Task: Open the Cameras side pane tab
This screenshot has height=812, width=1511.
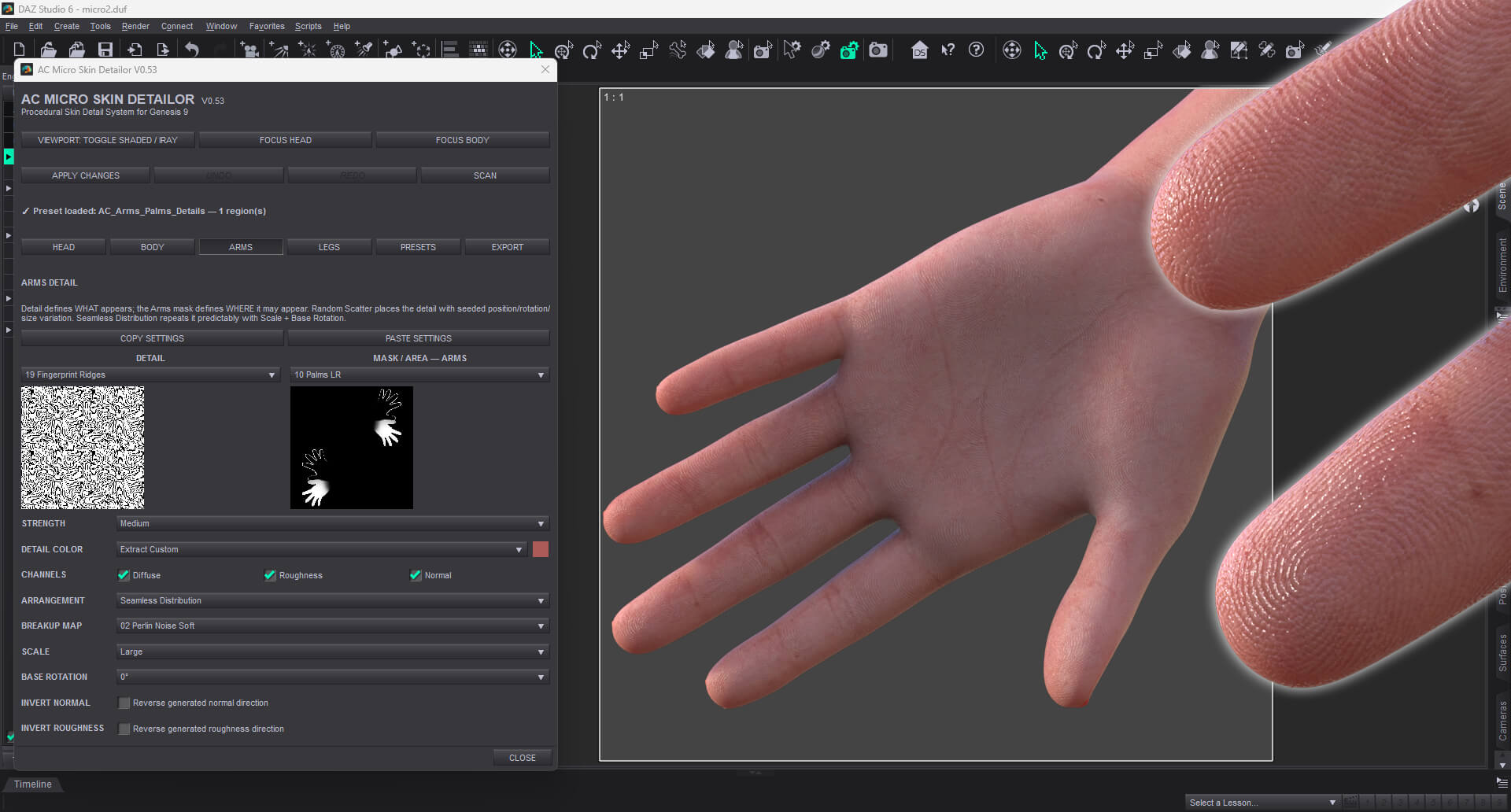Action: pyautogui.click(x=1502, y=720)
